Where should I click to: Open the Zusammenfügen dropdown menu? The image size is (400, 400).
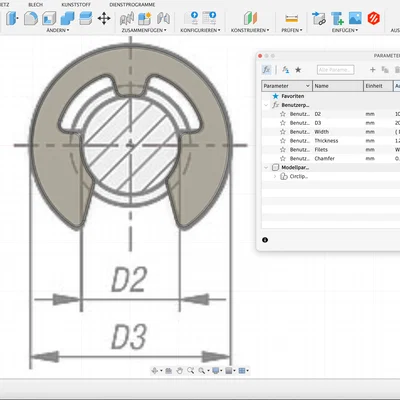(144, 30)
